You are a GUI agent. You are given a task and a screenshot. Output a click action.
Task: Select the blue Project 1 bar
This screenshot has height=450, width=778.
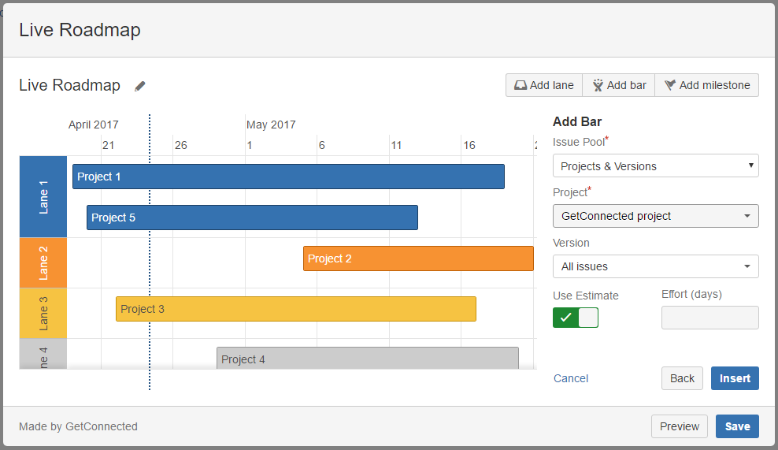click(288, 177)
